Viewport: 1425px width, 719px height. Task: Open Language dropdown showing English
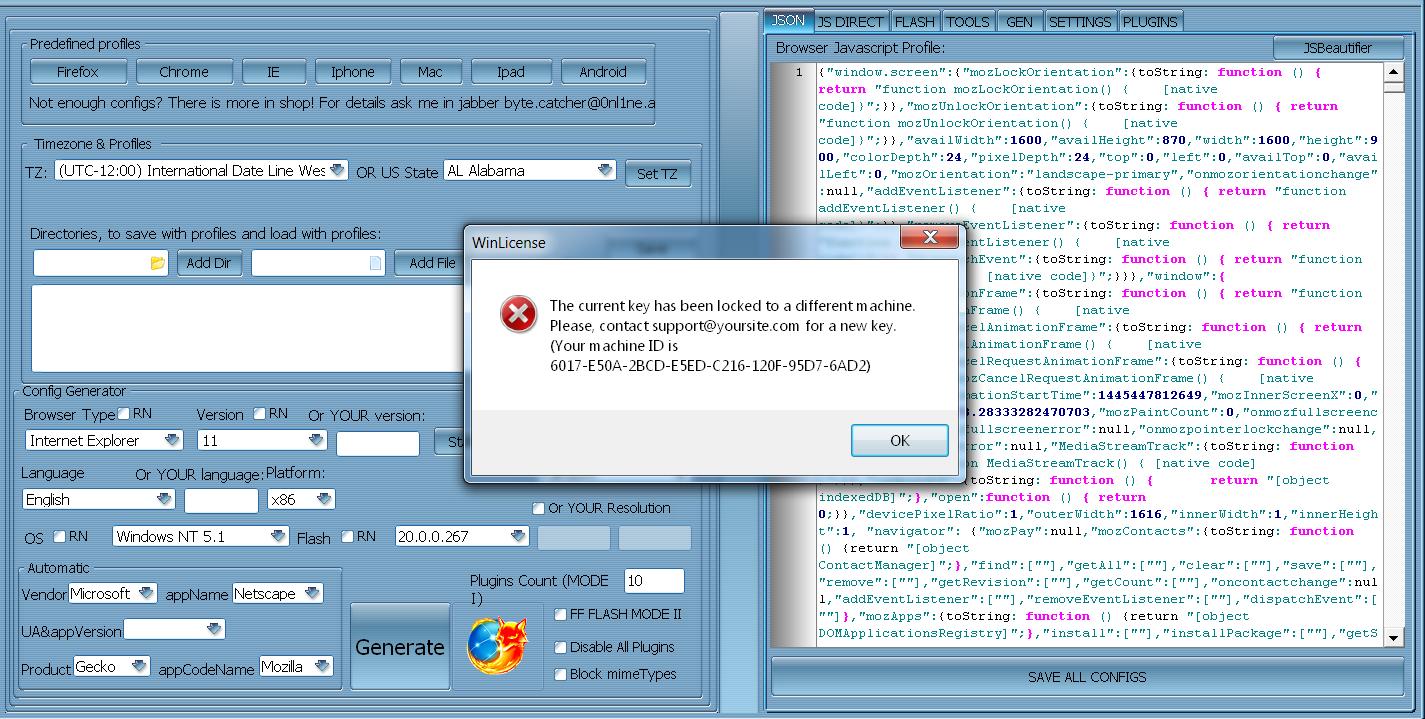99,499
